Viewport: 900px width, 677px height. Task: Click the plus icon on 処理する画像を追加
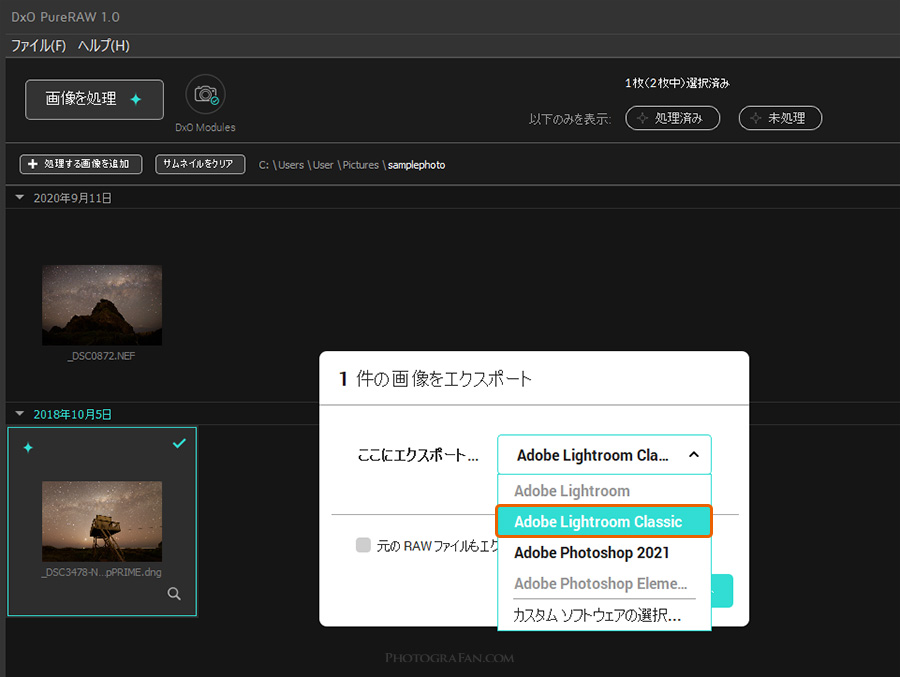(x=33, y=164)
